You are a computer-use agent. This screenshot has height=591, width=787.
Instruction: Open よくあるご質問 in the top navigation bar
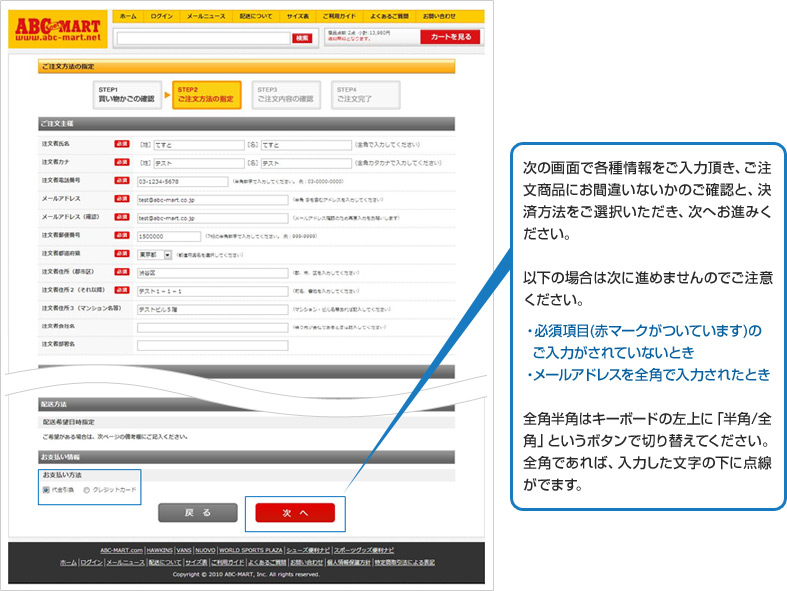click(x=389, y=17)
